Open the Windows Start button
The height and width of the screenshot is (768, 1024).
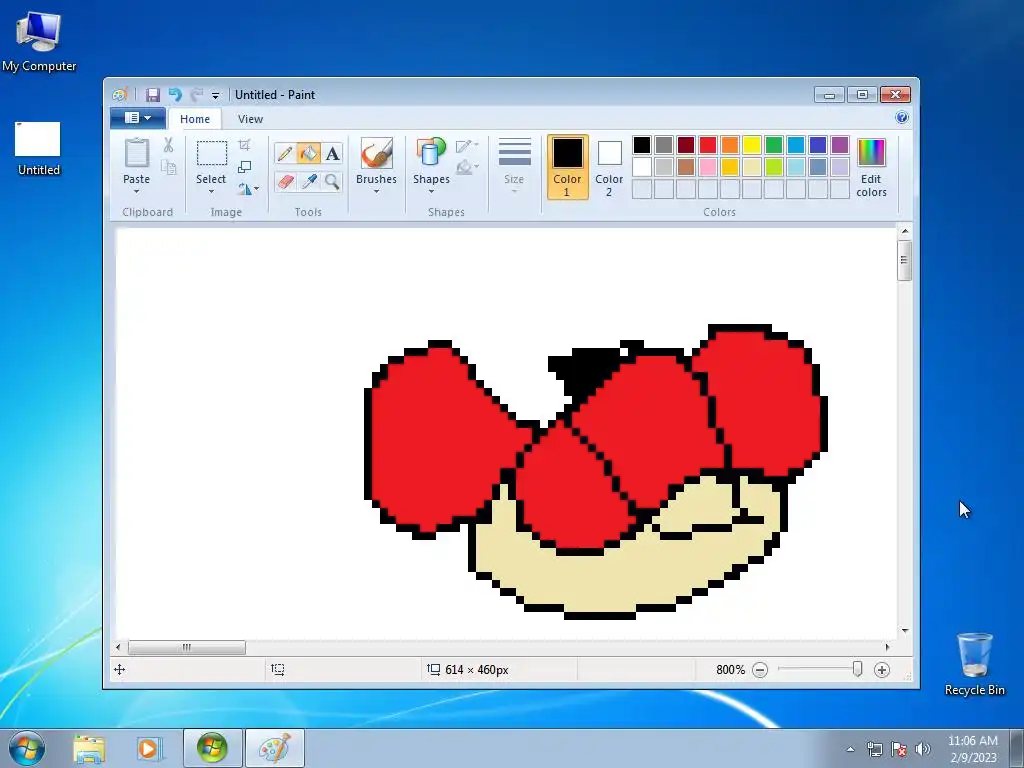pos(26,748)
